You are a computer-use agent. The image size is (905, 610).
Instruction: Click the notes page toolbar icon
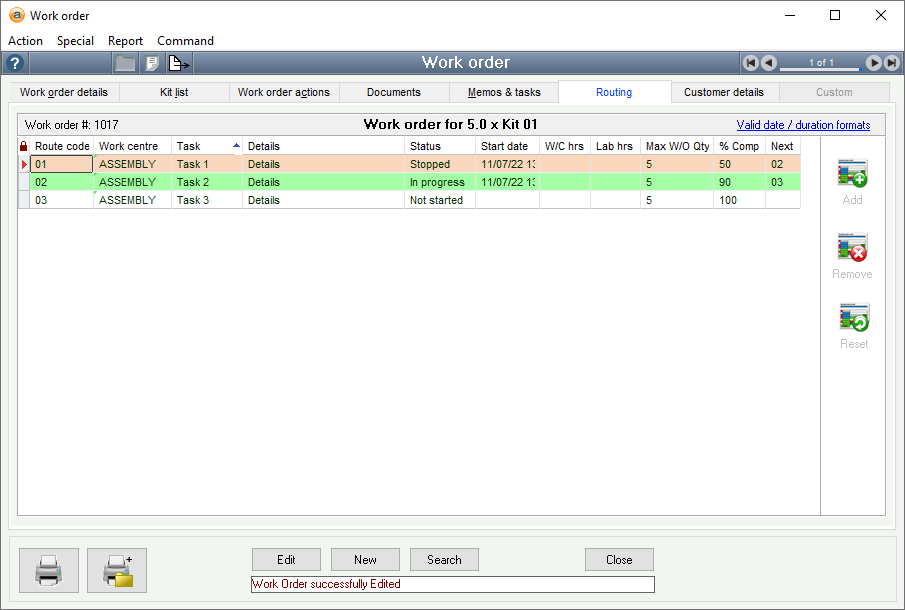coord(151,63)
